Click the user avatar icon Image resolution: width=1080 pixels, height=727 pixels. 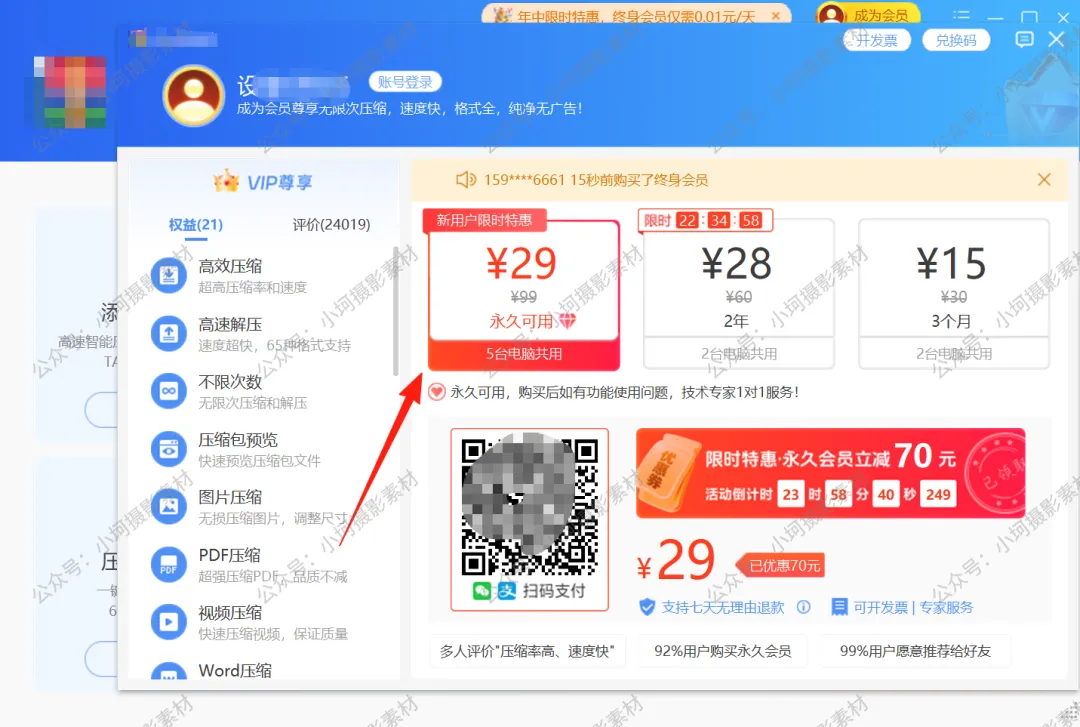point(194,96)
